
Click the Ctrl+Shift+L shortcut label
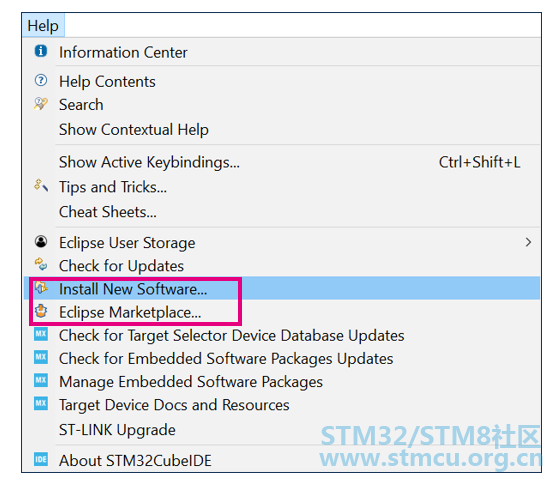point(479,162)
